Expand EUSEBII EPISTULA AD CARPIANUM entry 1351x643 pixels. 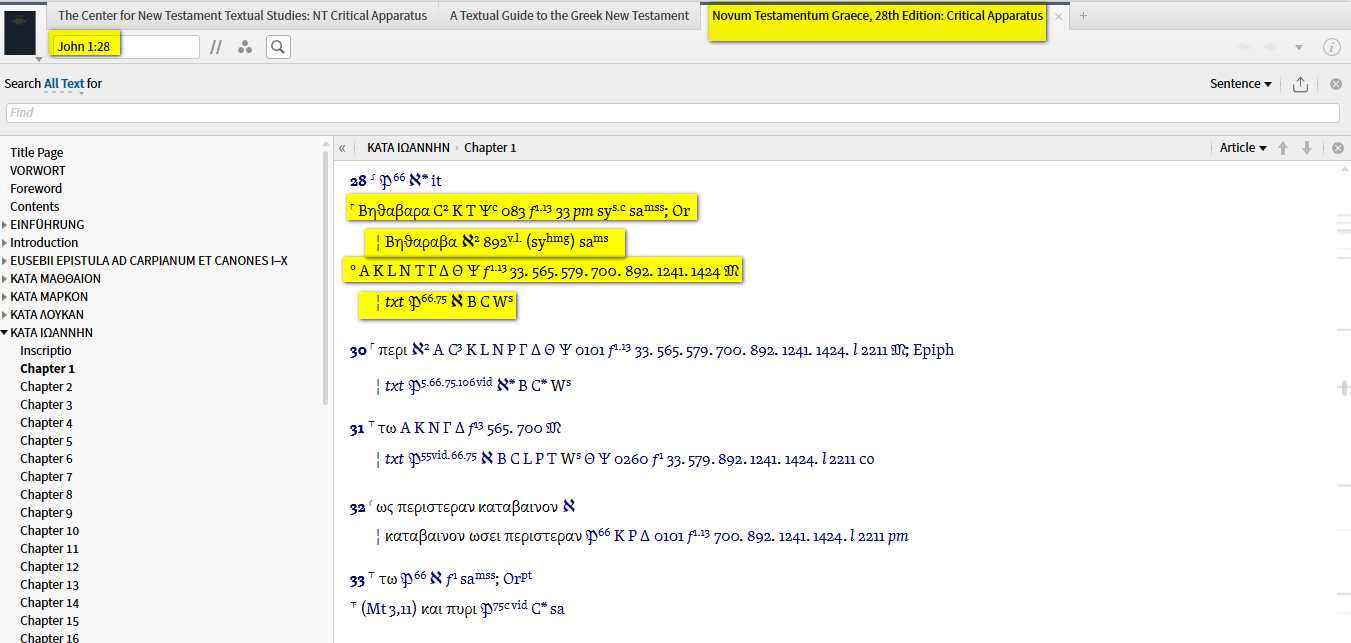click(x=5, y=261)
